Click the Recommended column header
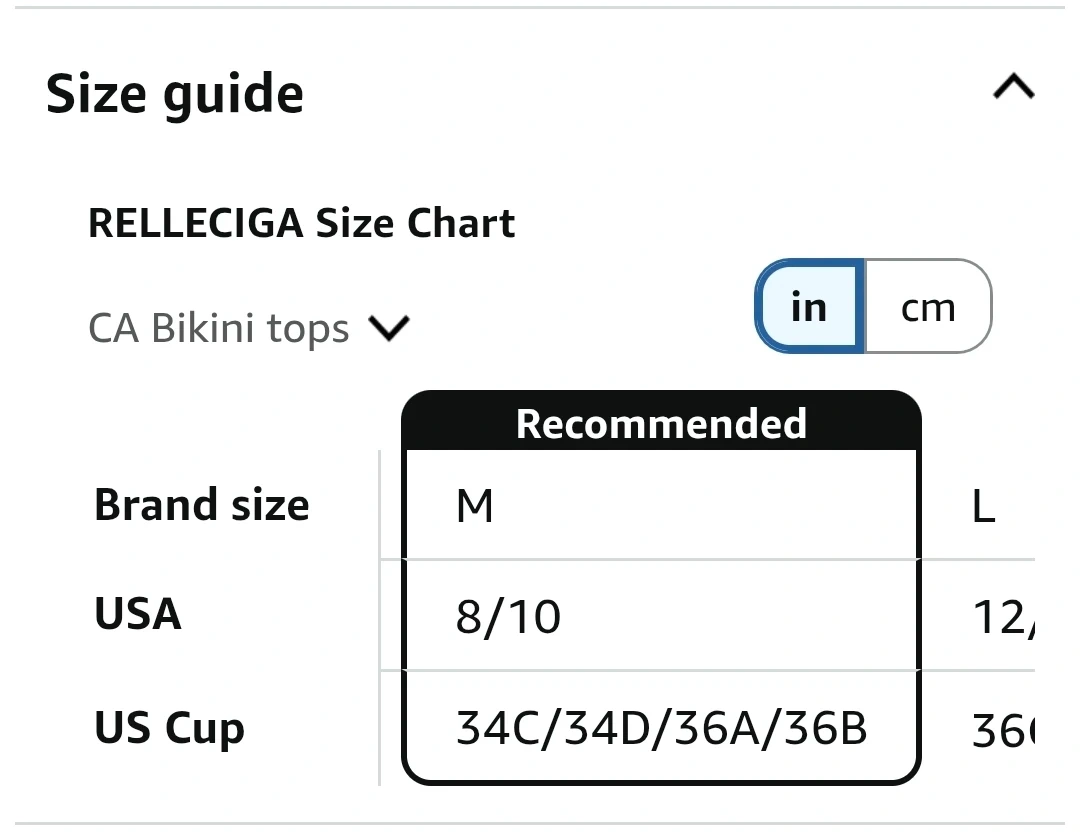This screenshot has height=838, width=1080. [x=661, y=423]
